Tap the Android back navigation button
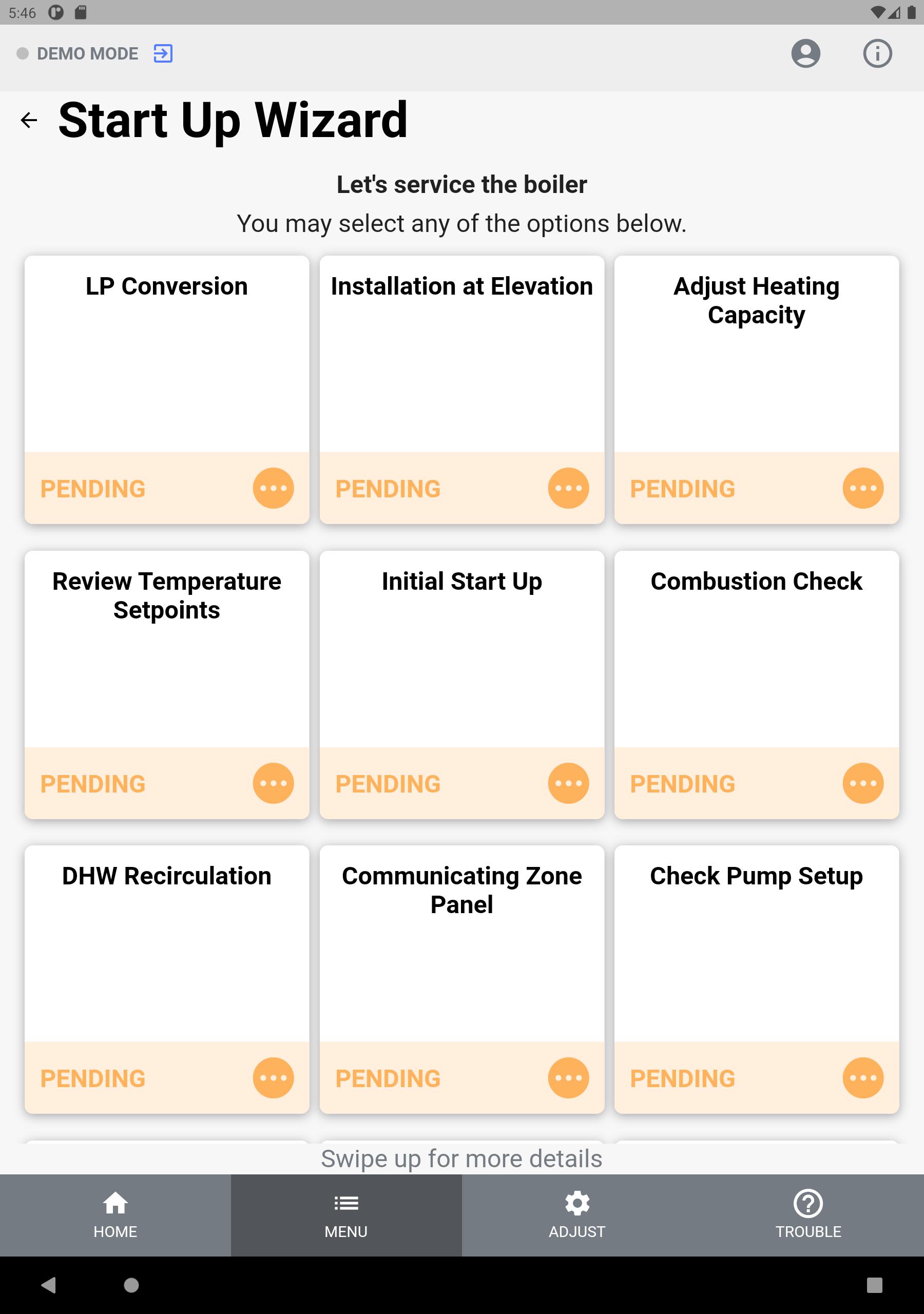Image resolution: width=924 pixels, height=1314 pixels. (x=49, y=1285)
